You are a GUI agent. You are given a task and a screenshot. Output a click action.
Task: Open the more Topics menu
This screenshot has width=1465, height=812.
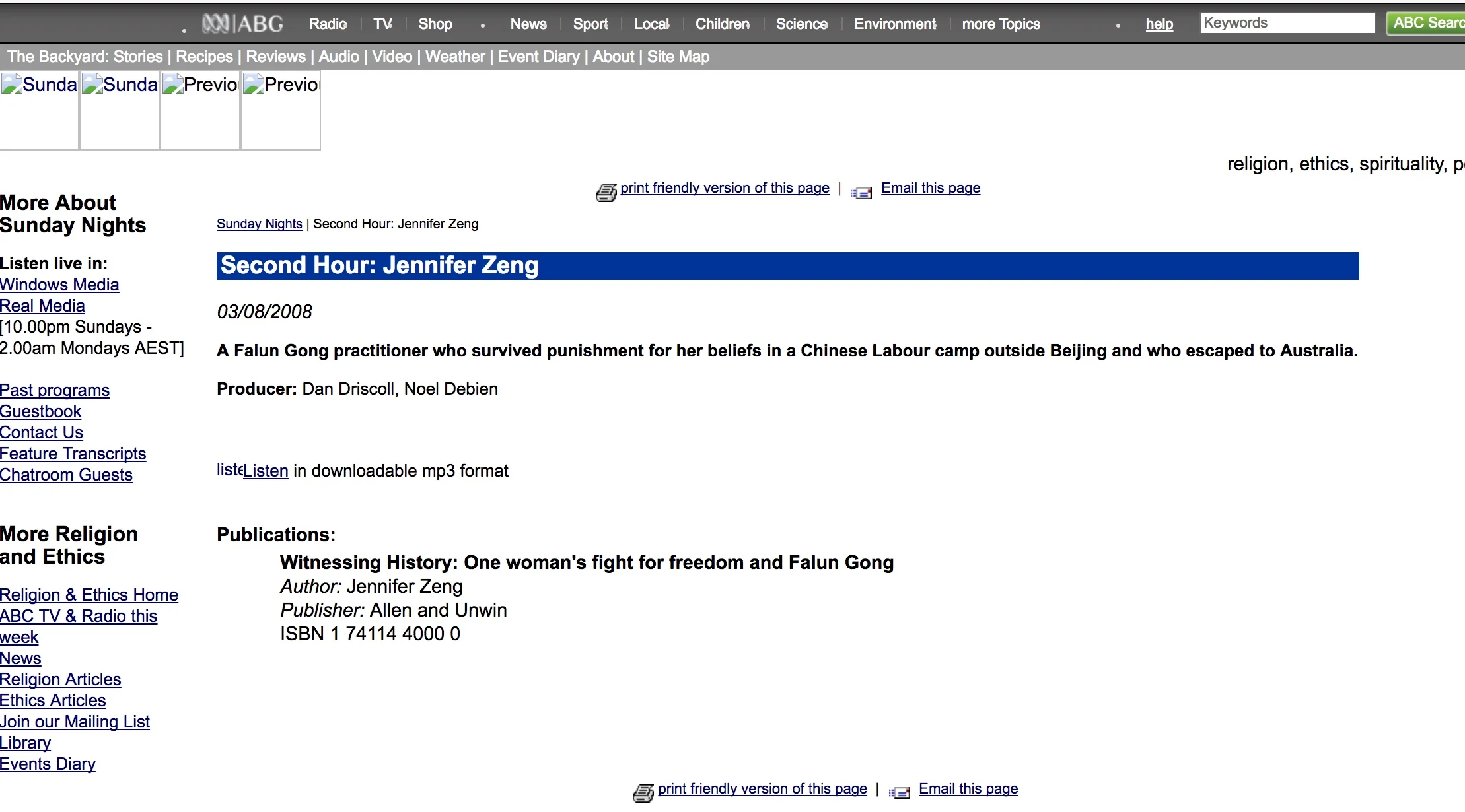[1001, 24]
